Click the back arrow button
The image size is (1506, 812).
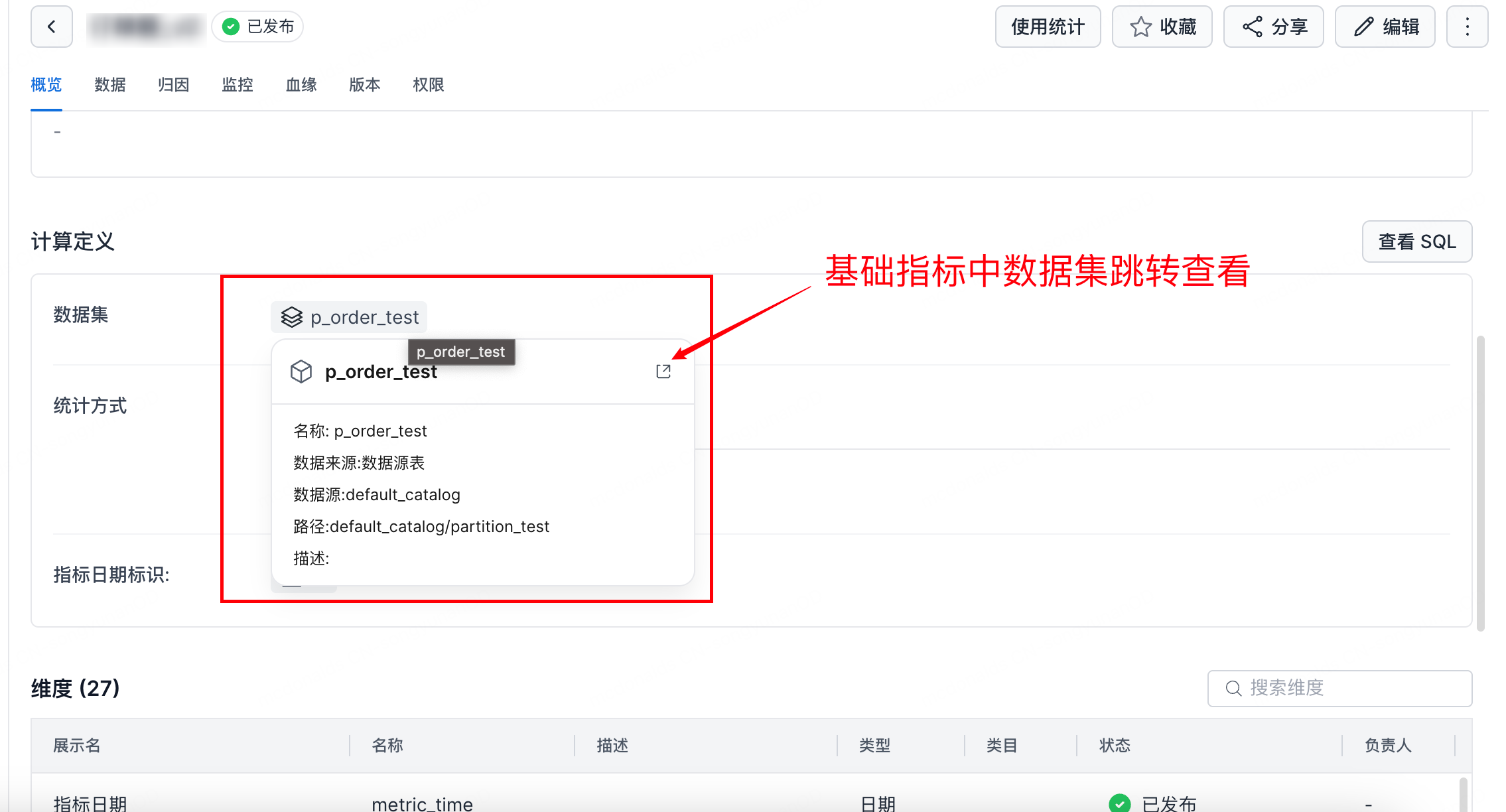pyautogui.click(x=52, y=27)
